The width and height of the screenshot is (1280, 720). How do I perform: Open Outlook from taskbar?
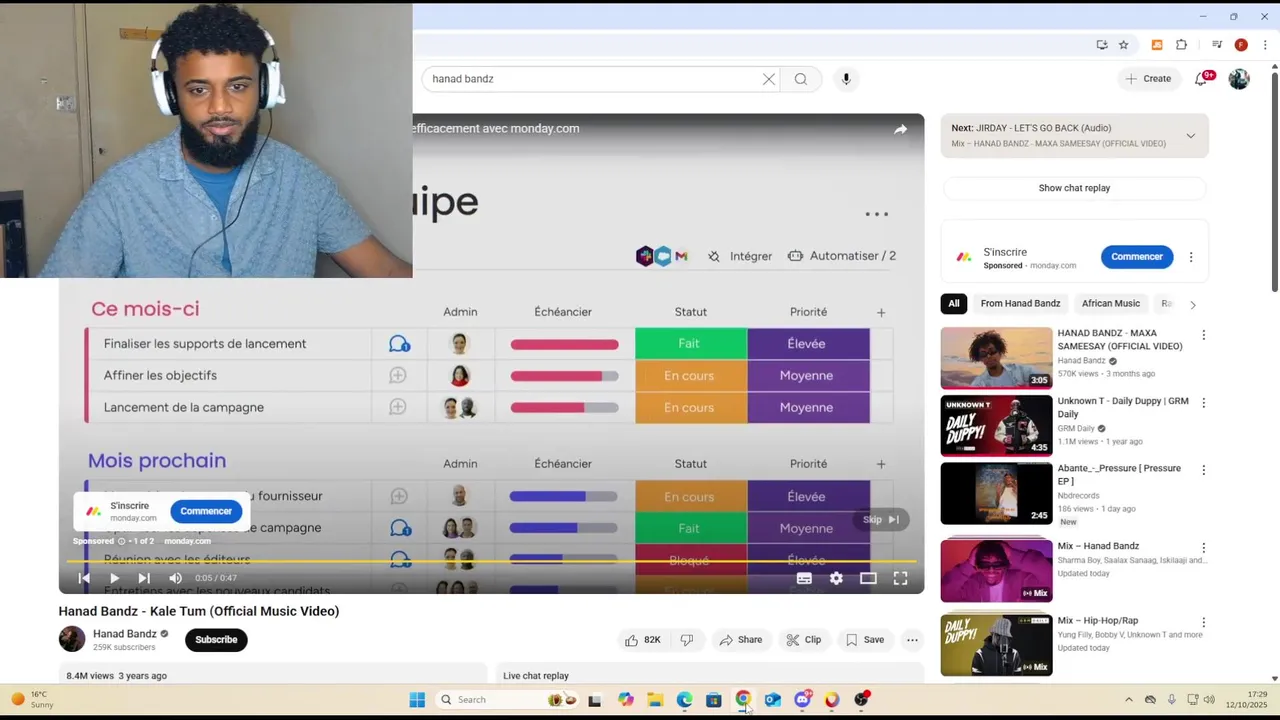(773, 700)
